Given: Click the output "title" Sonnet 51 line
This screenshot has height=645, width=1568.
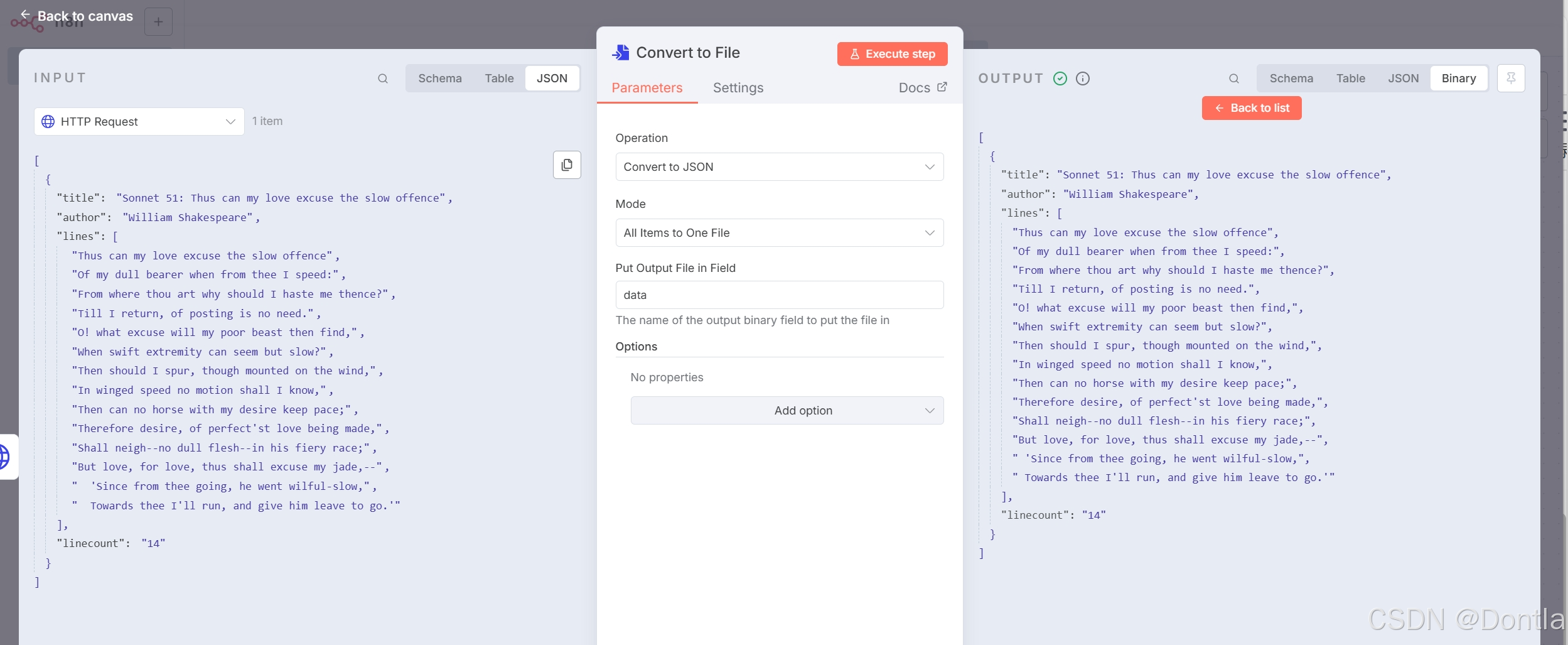Looking at the screenshot, I should click(1196, 175).
